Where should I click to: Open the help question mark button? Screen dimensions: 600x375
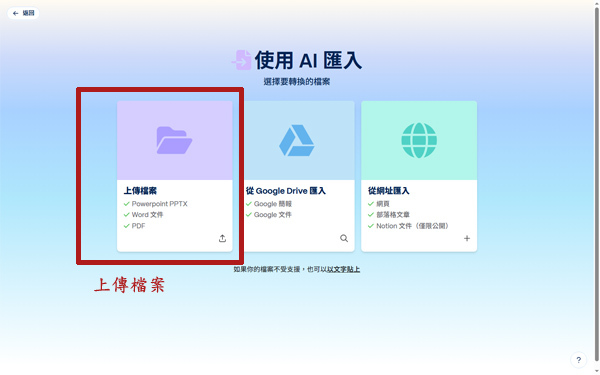point(579,360)
